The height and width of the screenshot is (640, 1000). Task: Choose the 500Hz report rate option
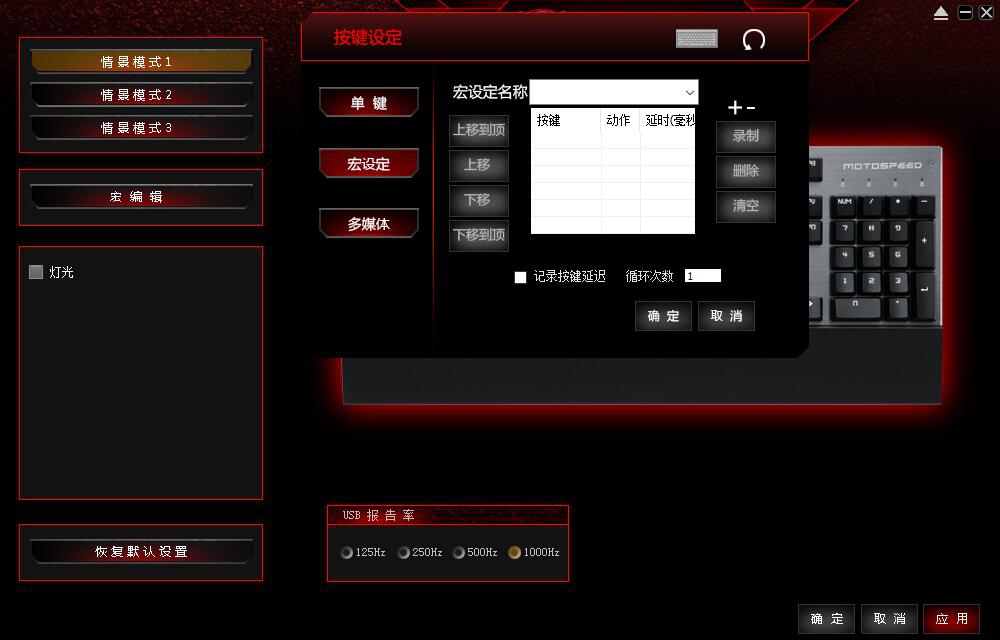tap(459, 553)
